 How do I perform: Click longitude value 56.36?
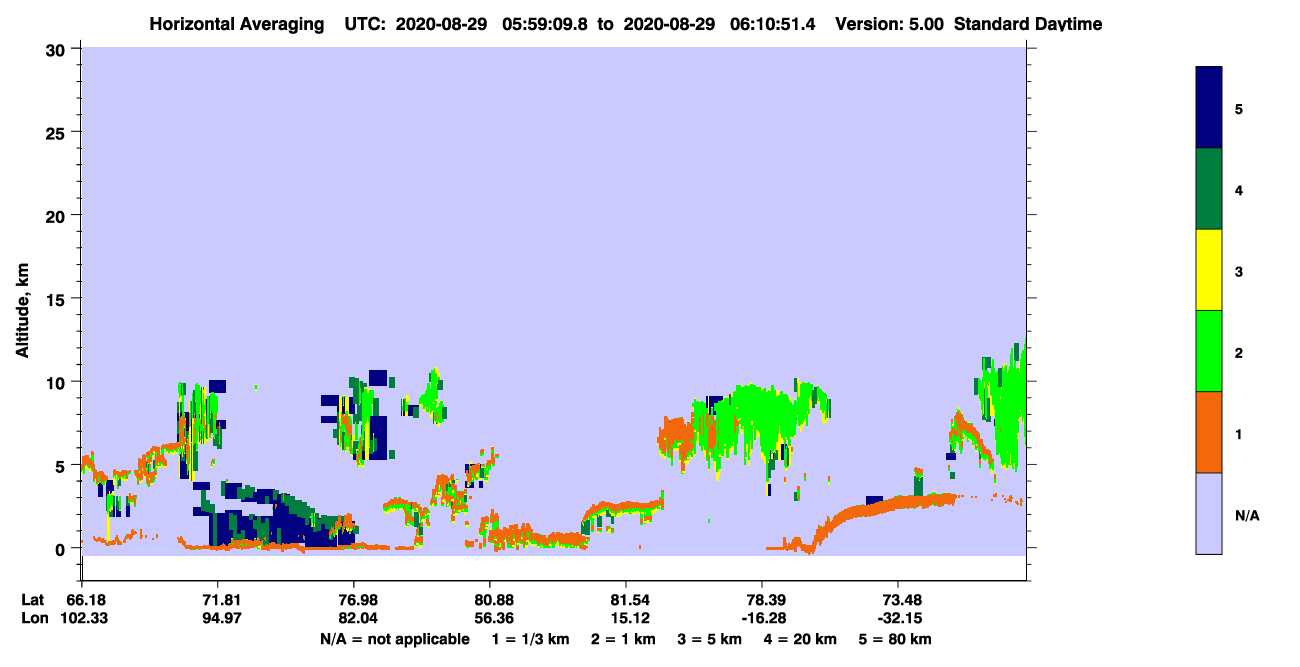click(490, 619)
